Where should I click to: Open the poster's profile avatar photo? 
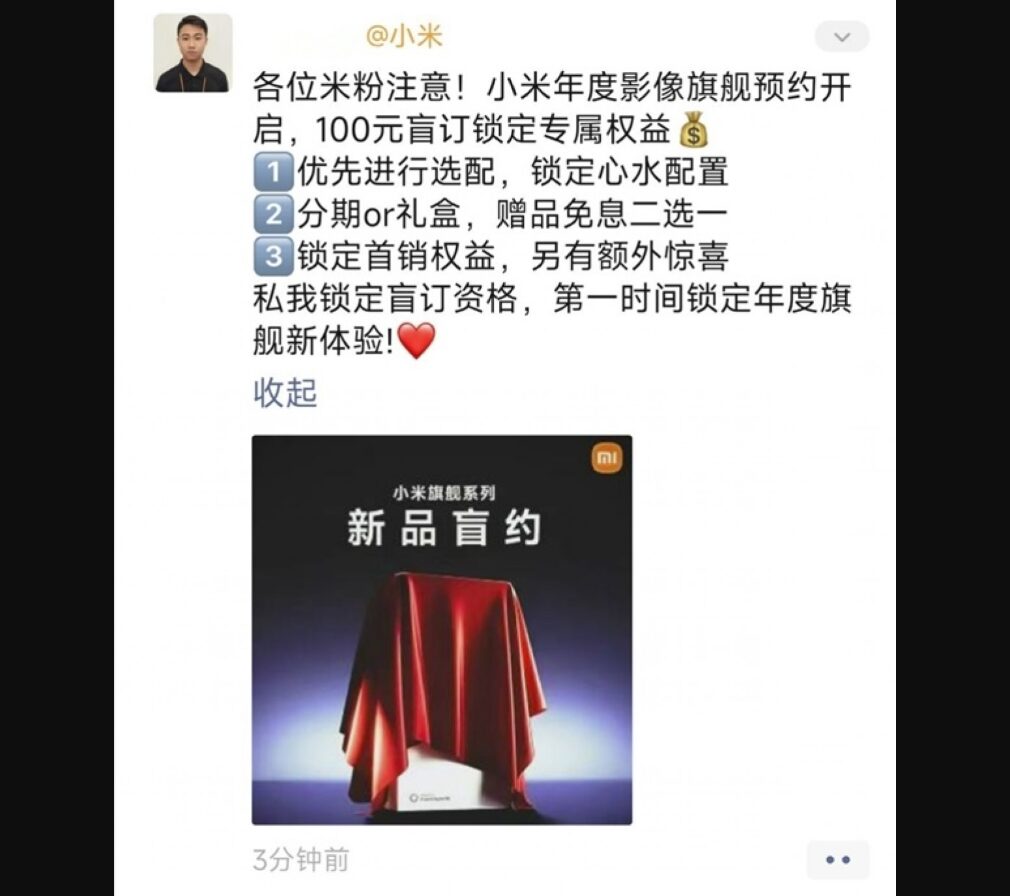click(193, 53)
